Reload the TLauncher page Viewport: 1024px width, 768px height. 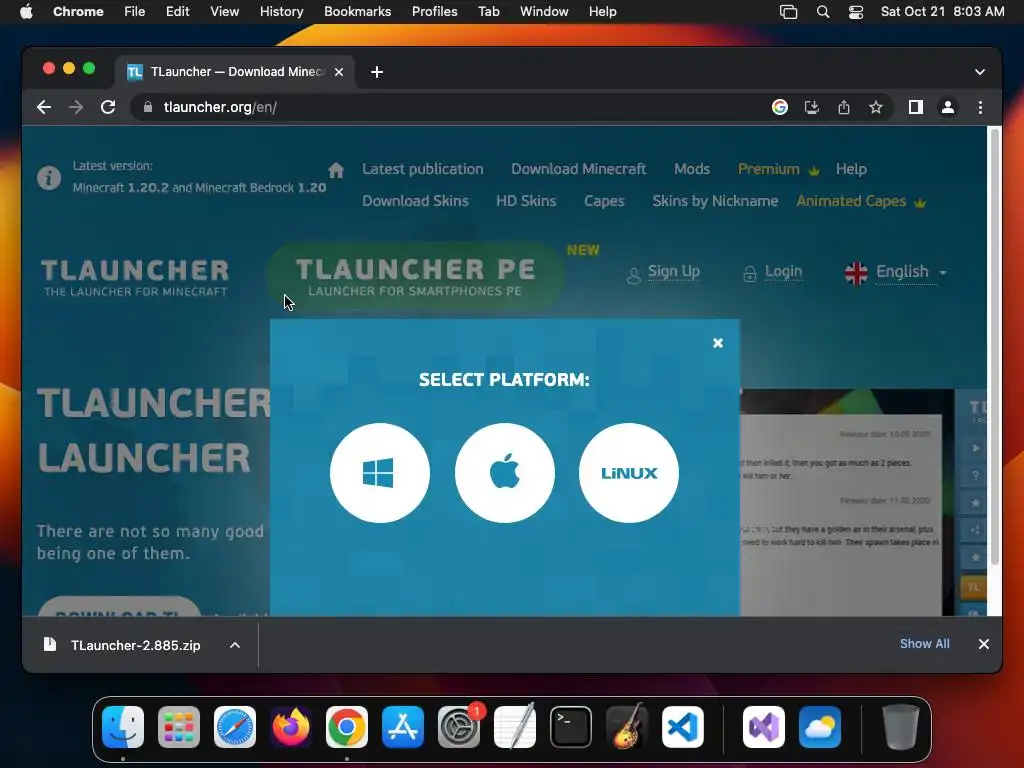(108, 107)
